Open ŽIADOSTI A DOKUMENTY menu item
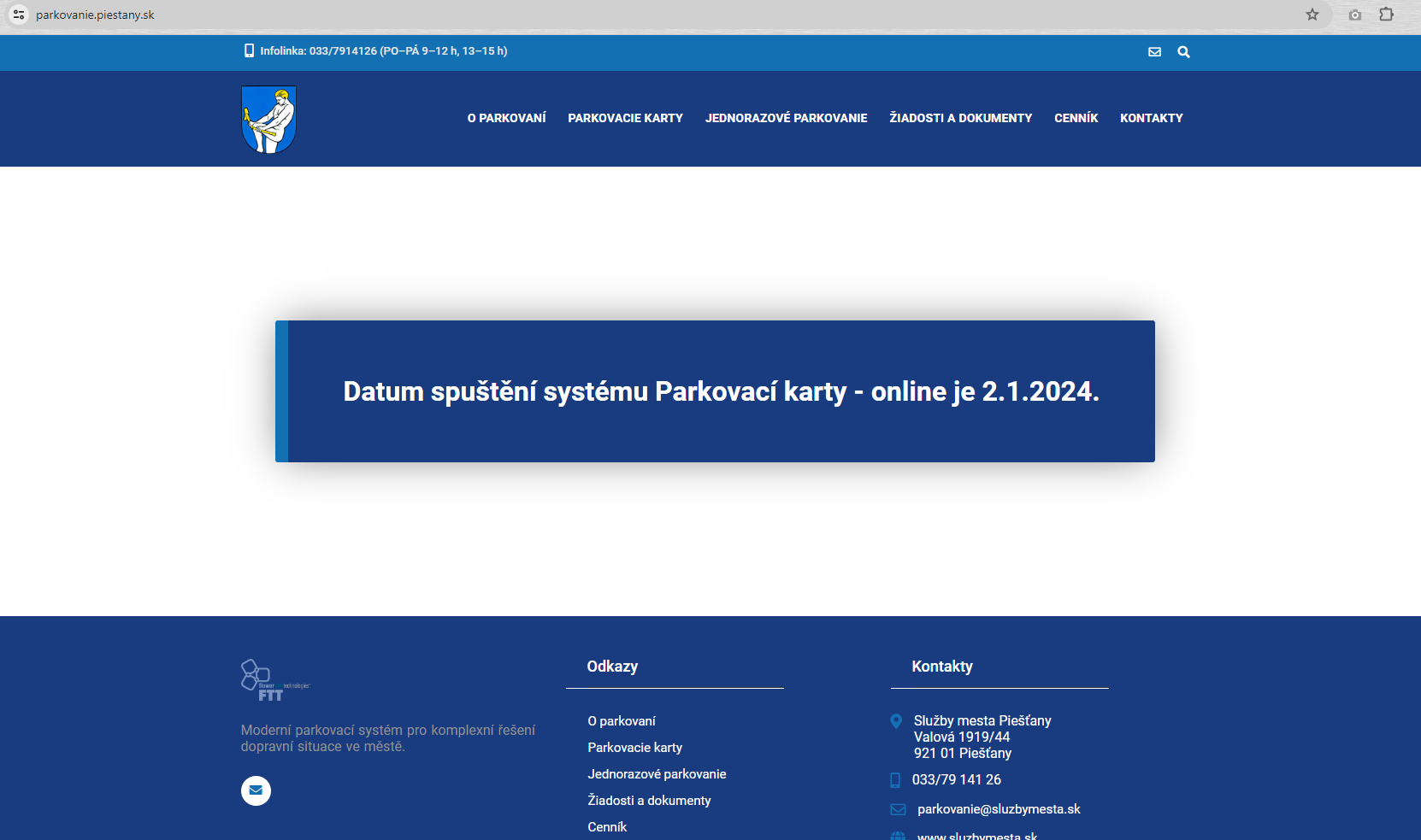This screenshot has width=1421, height=840. (x=960, y=118)
